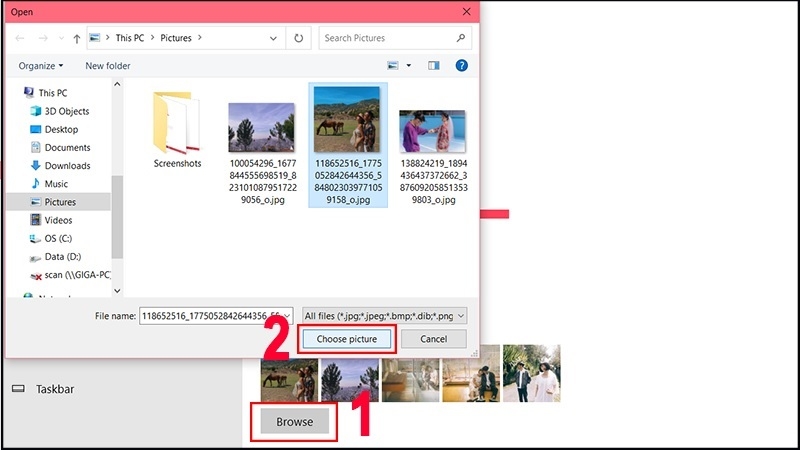Click the Help question mark icon
Viewport: 800px width, 450px height.
(x=461, y=65)
